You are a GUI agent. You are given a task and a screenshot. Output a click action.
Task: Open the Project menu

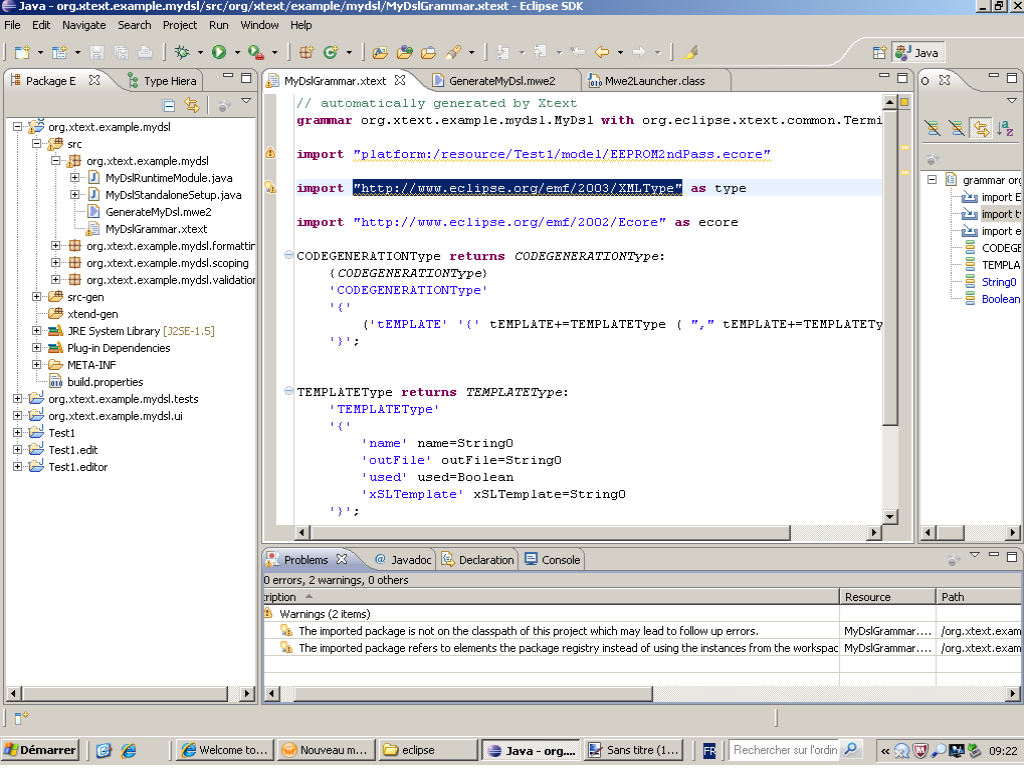click(180, 25)
